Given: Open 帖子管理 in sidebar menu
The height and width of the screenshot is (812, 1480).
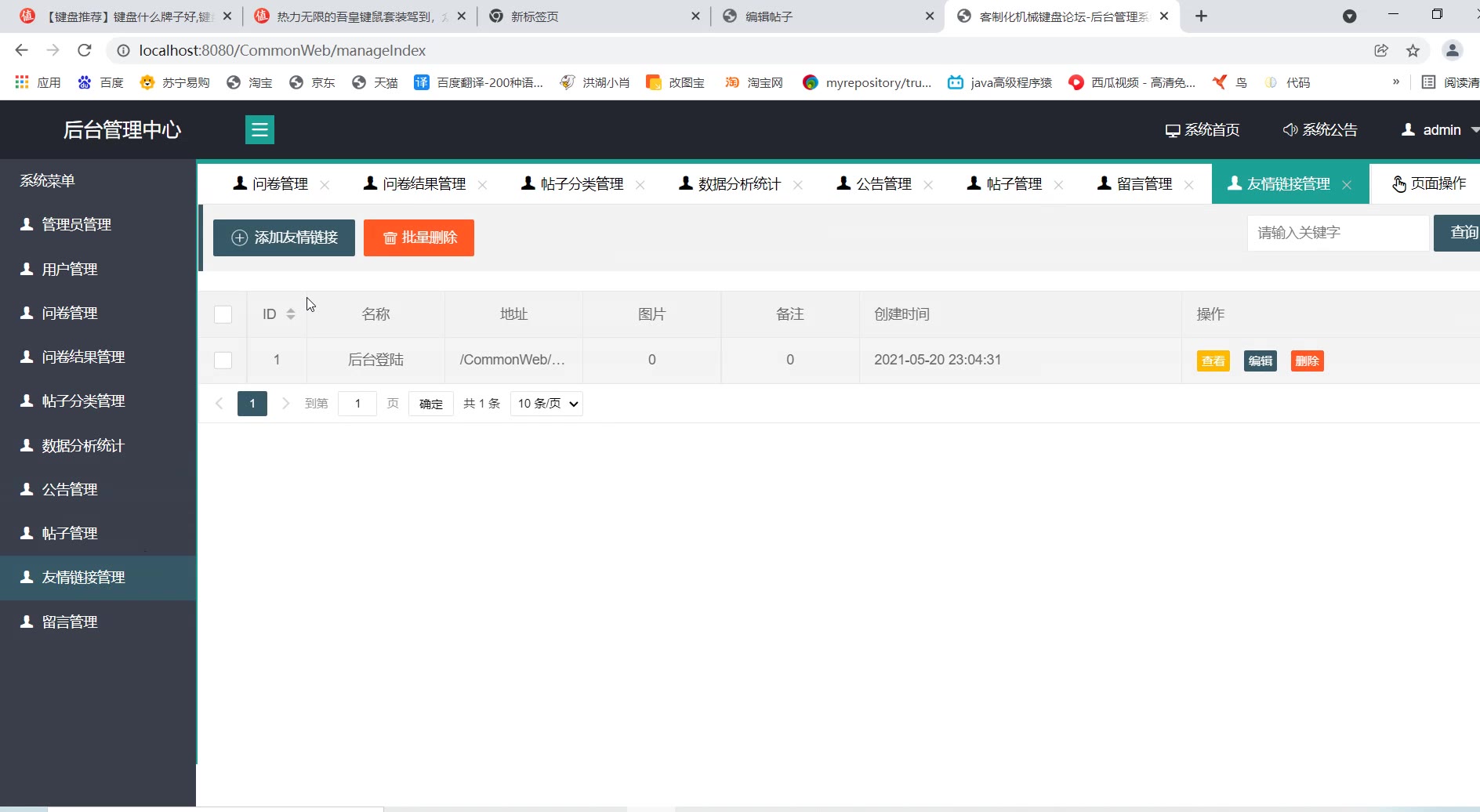Looking at the screenshot, I should [98, 534].
